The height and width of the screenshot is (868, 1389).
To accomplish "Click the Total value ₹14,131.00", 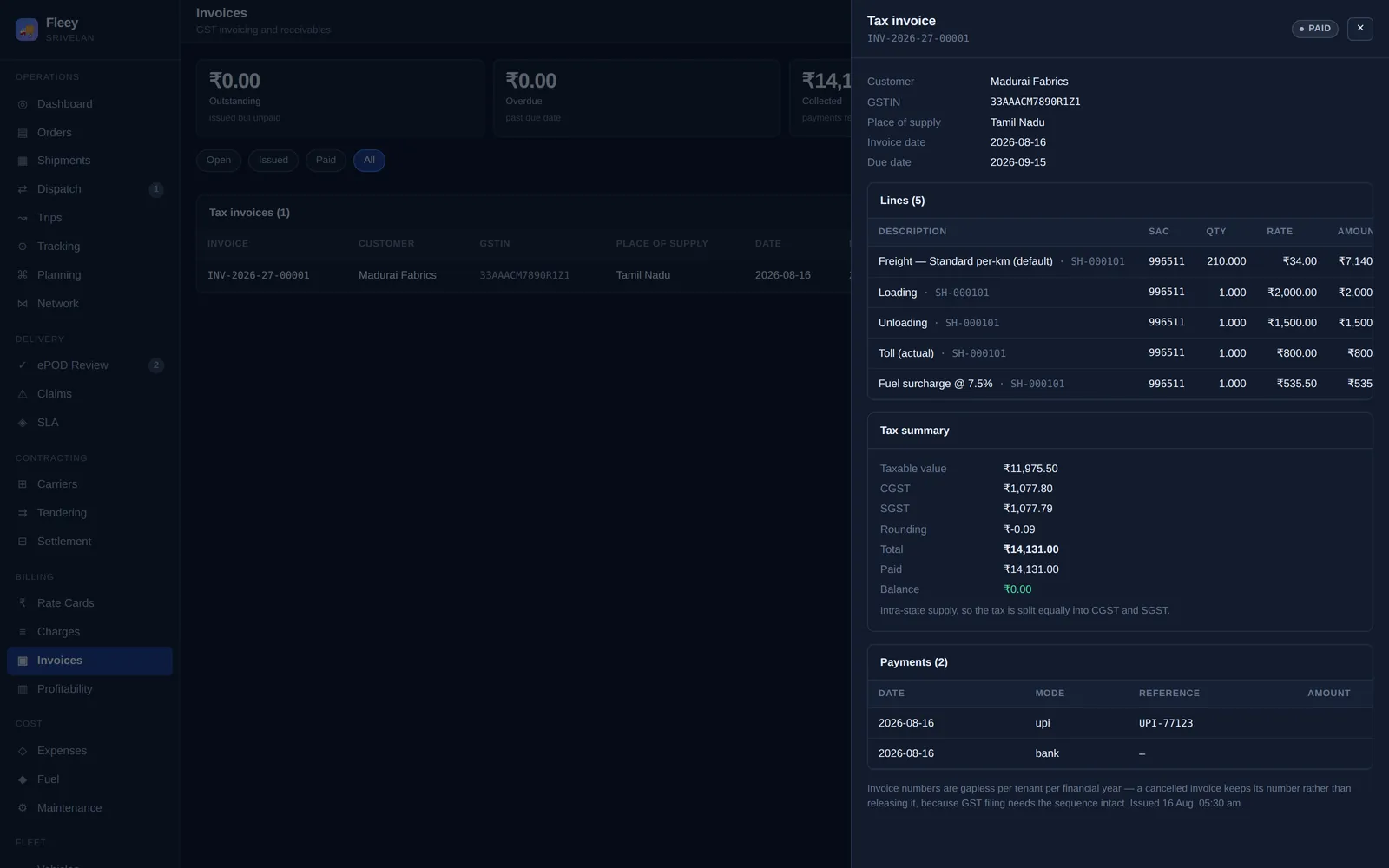I will [x=1030, y=549].
